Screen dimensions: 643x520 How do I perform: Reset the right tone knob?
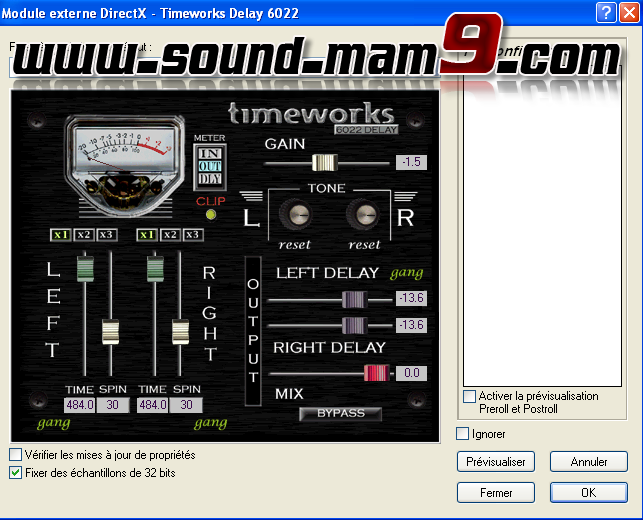pos(364,245)
